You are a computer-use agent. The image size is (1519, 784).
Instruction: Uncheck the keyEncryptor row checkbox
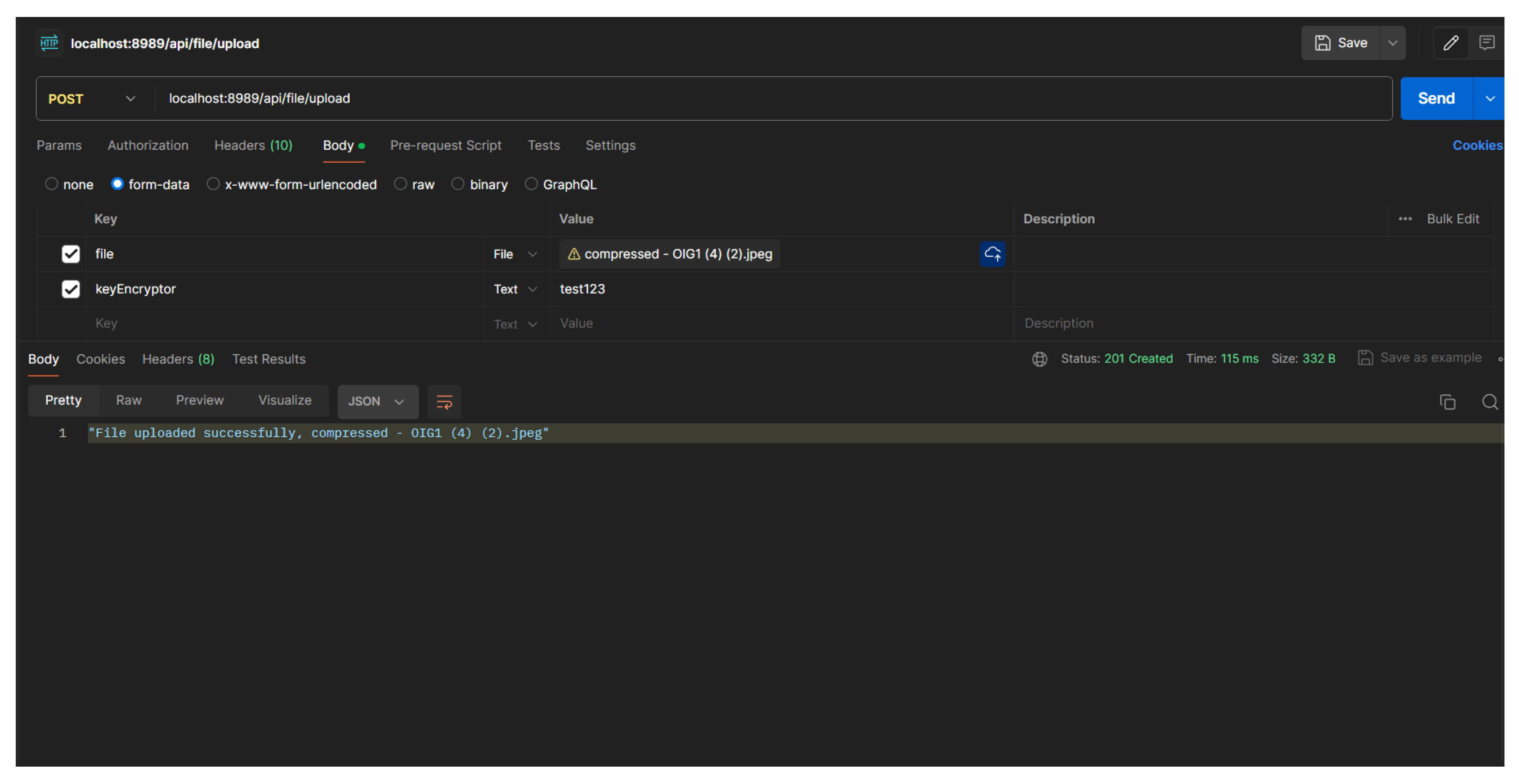[x=71, y=289]
